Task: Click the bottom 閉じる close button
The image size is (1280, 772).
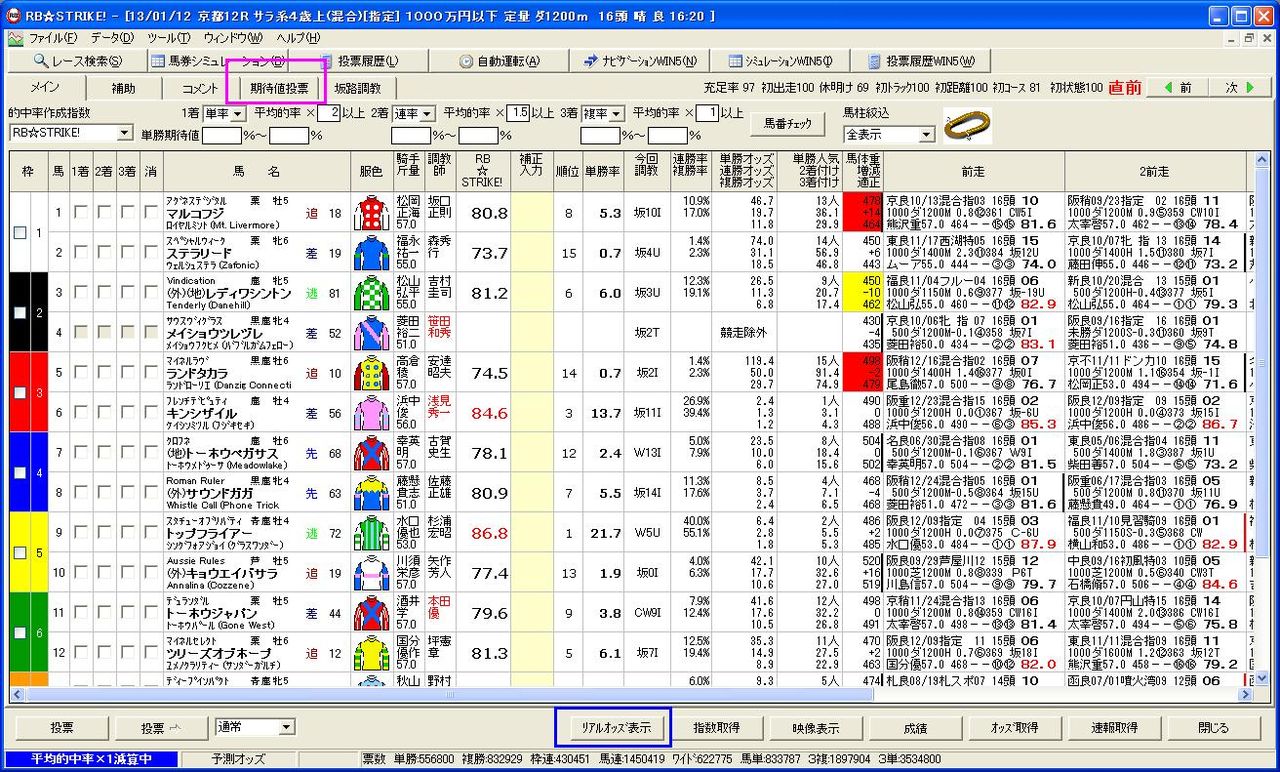Action: [x=1213, y=727]
